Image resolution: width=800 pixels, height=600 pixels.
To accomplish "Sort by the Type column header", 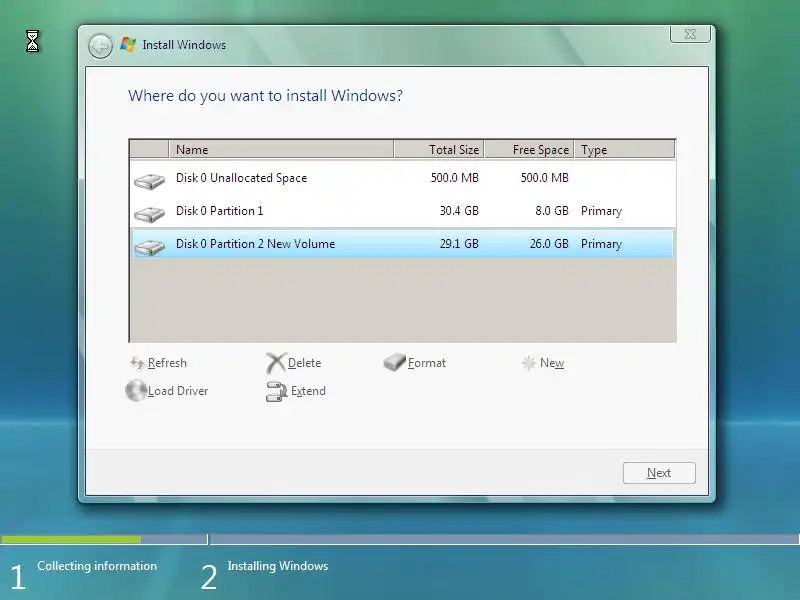I will click(624, 149).
